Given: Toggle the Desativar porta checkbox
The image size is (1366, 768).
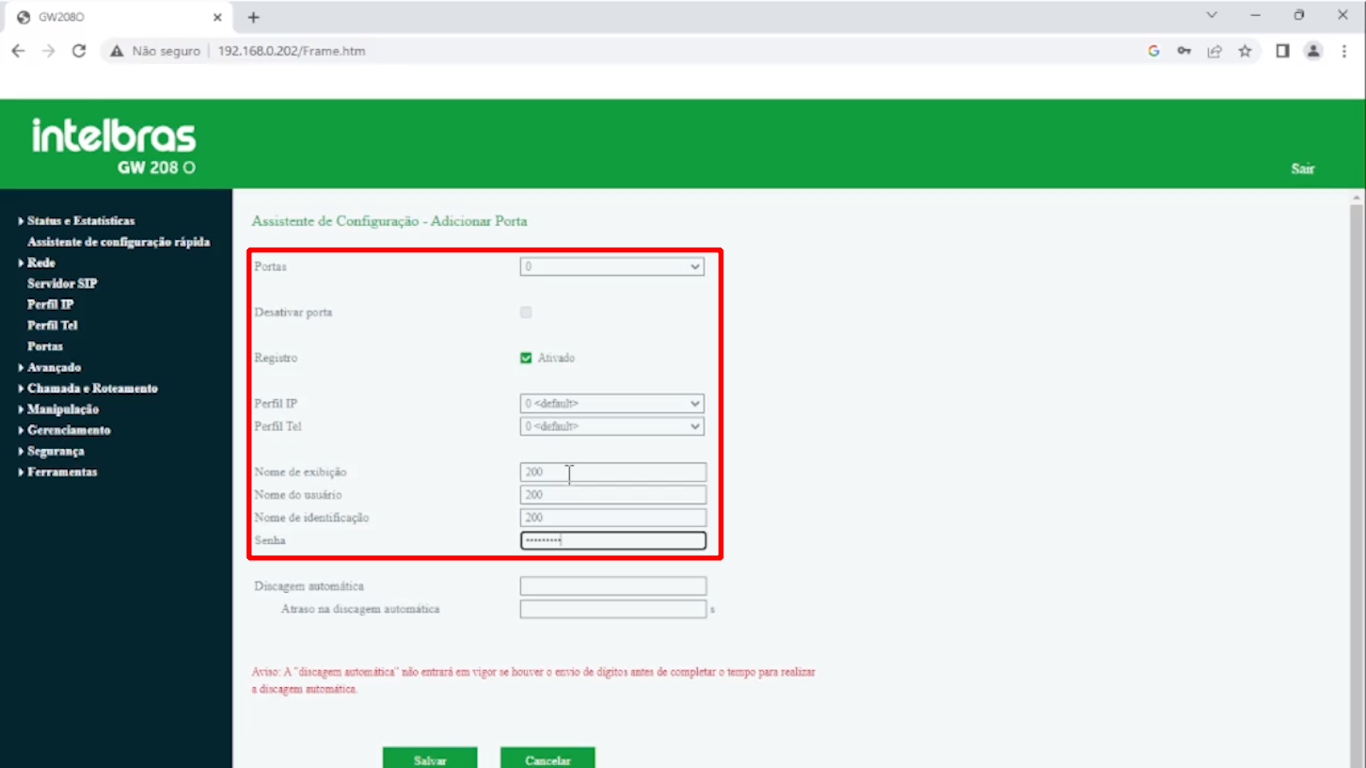Looking at the screenshot, I should (x=526, y=313).
